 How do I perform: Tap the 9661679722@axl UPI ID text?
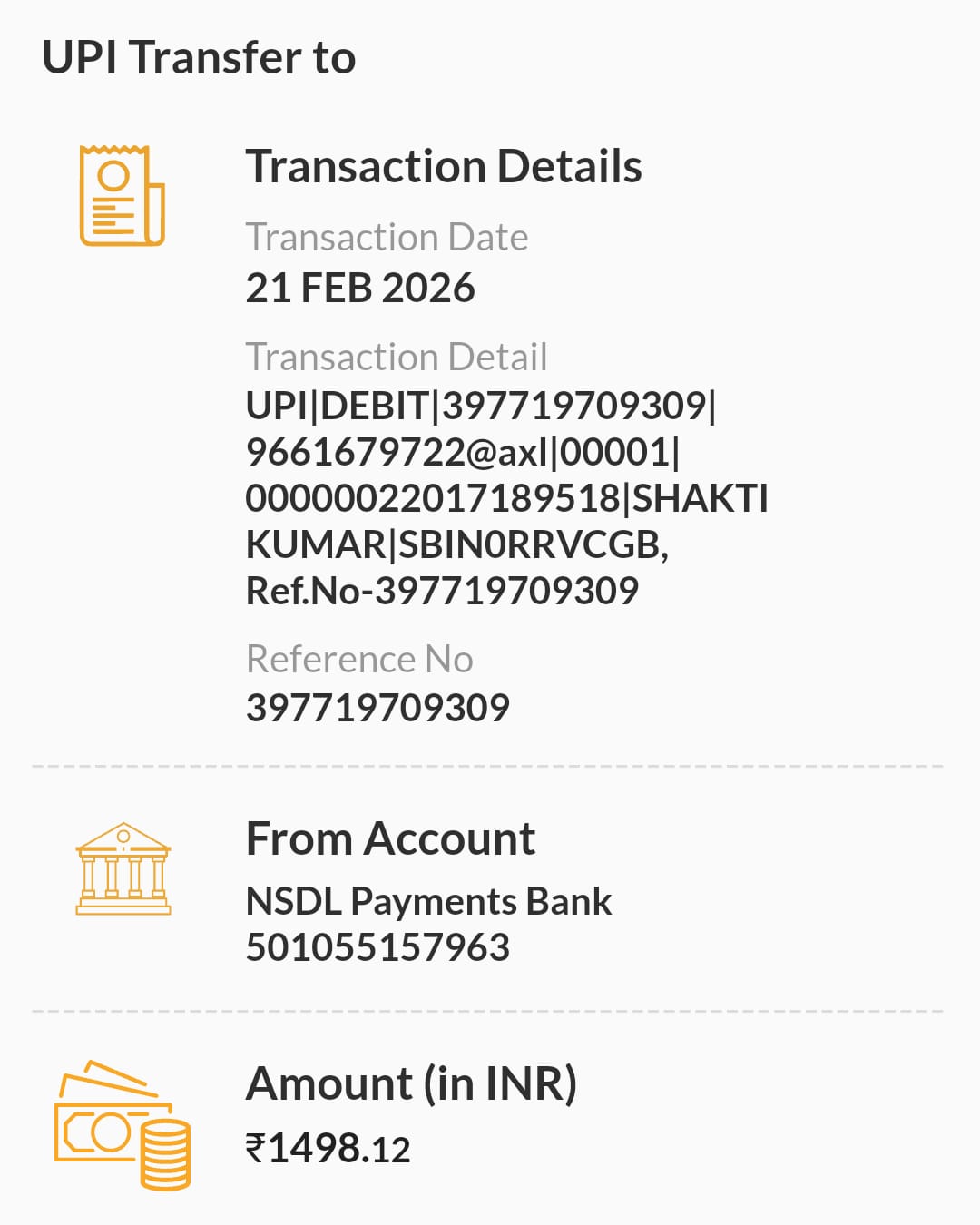[396, 452]
